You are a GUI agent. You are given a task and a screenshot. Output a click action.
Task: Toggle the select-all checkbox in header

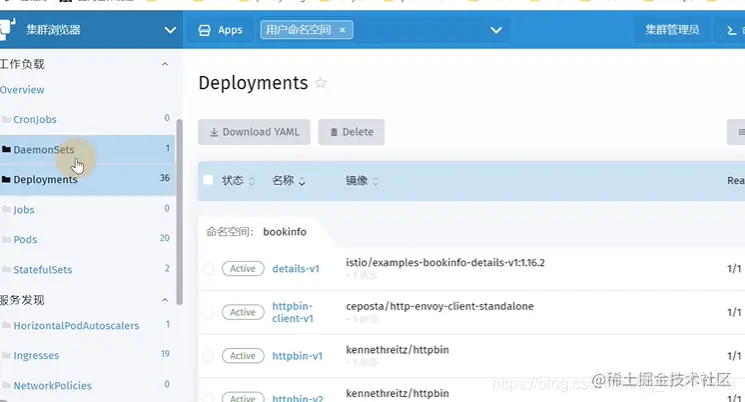208,180
